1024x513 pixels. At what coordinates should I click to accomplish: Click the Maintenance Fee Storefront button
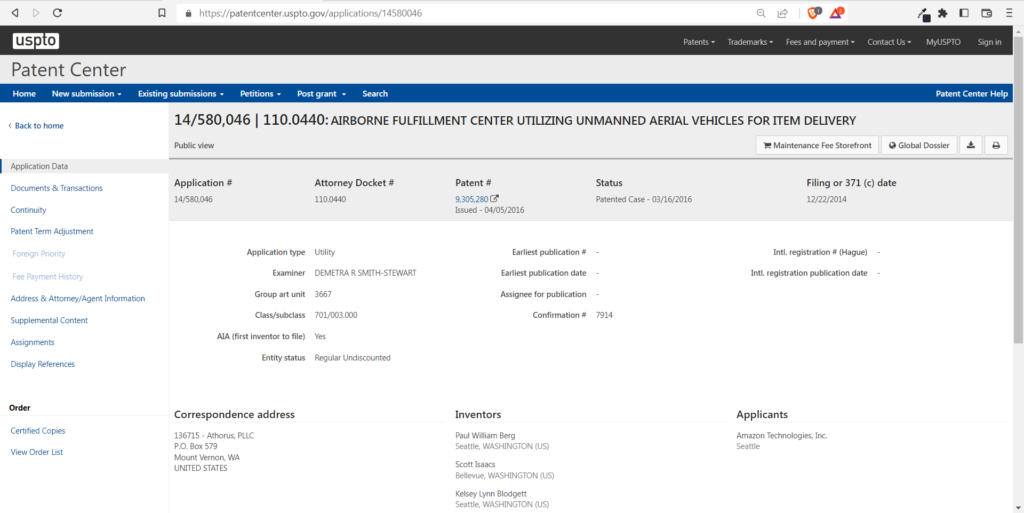(x=816, y=145)
